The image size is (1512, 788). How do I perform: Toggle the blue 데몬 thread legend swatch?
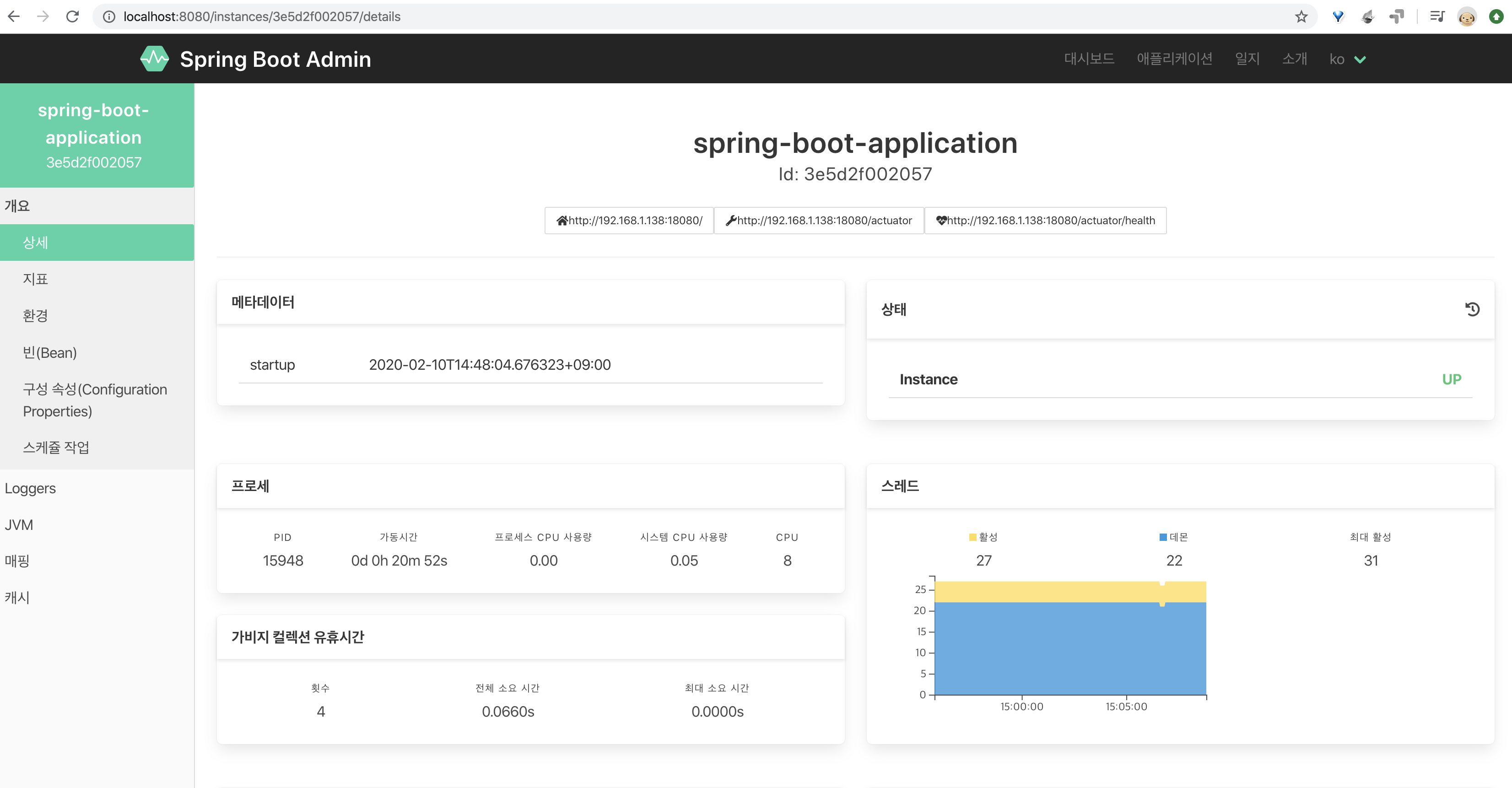pos(1163,537)
